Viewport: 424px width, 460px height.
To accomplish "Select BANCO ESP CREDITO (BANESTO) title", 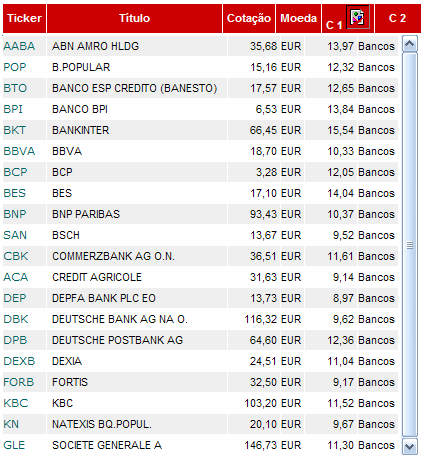I will (135, 88).
